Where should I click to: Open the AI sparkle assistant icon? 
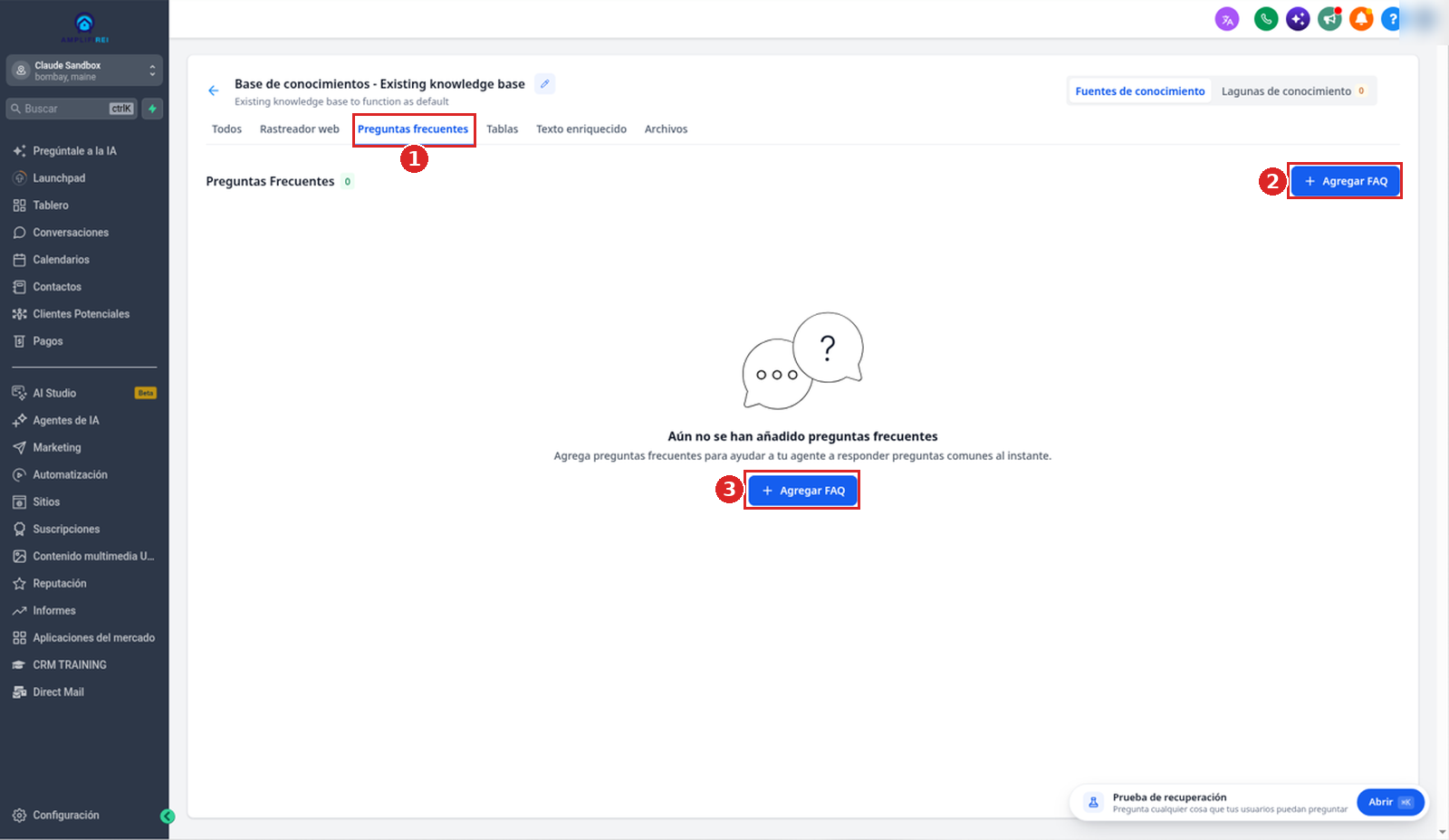tap(1298, 19)
